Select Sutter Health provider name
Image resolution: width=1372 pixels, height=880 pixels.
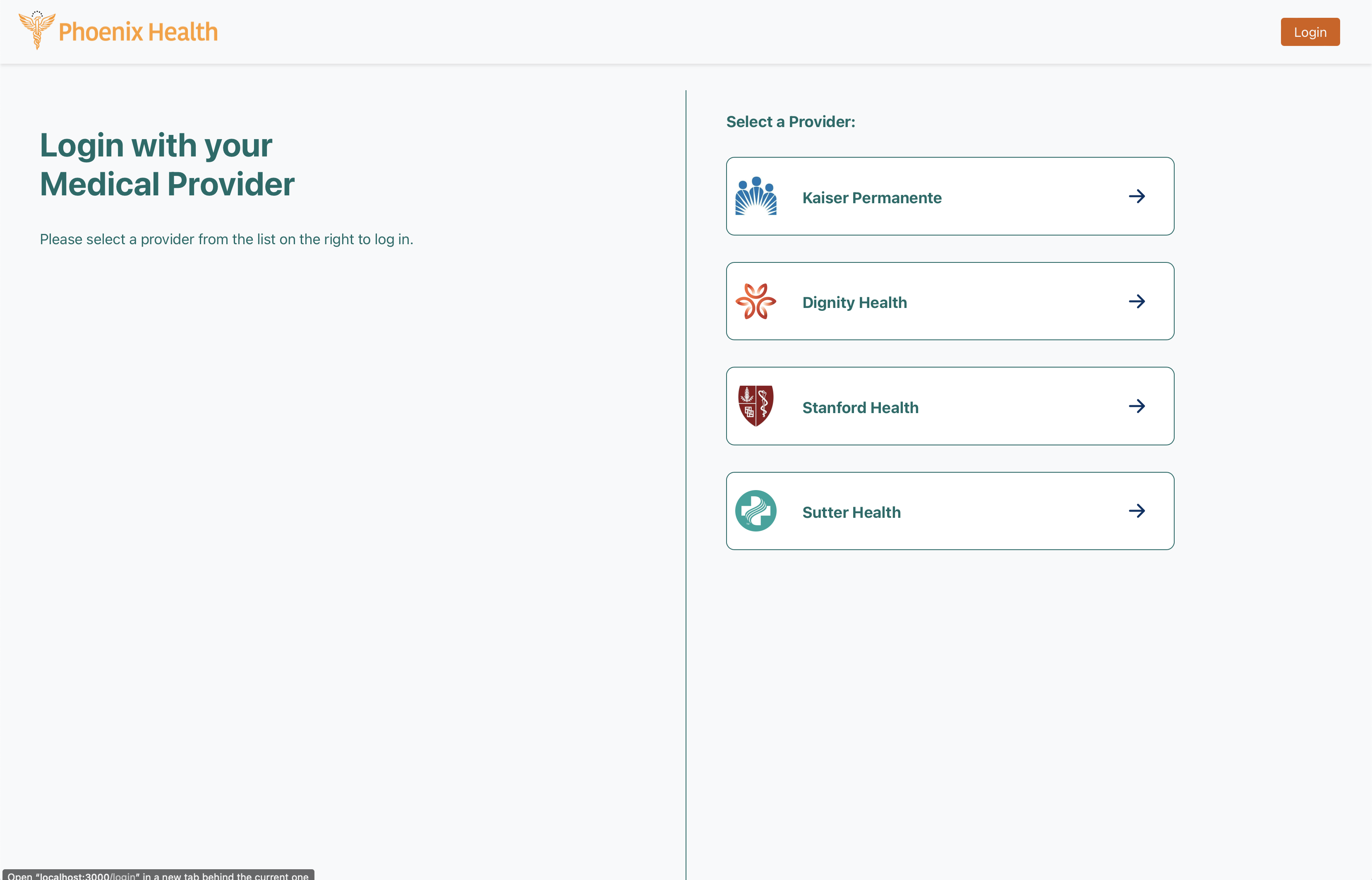851,512
